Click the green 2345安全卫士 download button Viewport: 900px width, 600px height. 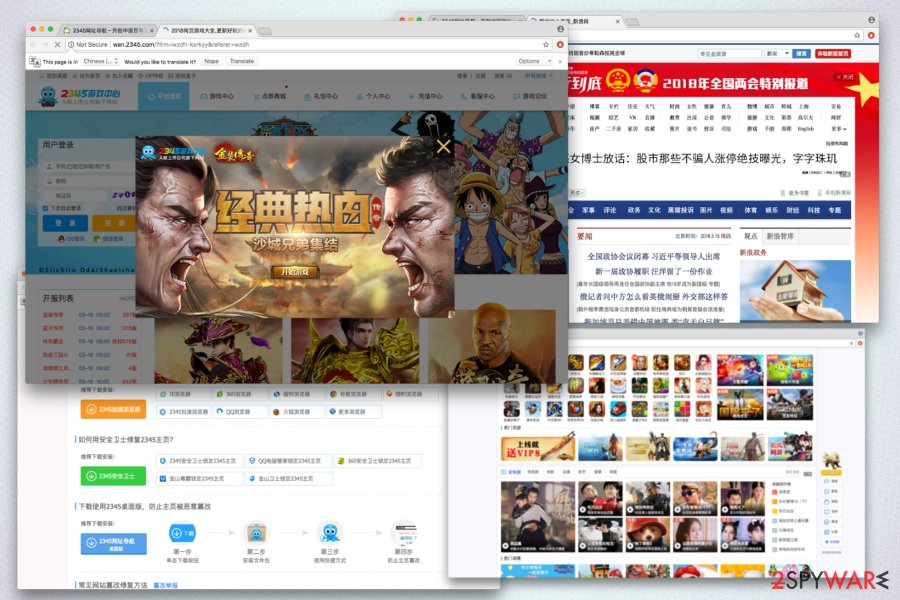[113, 476]
